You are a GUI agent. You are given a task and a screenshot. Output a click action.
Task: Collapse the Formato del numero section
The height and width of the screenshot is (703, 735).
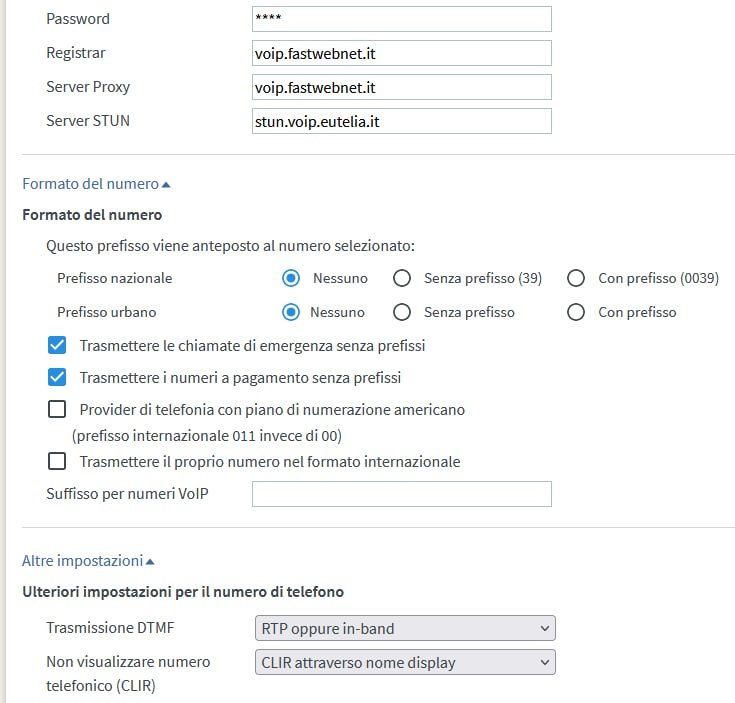click(96, 184)
